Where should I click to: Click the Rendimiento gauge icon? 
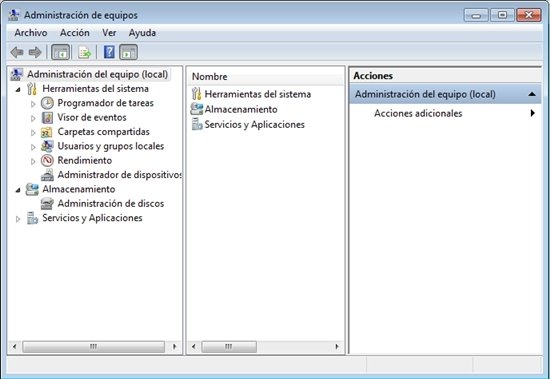tap(47, 161)
